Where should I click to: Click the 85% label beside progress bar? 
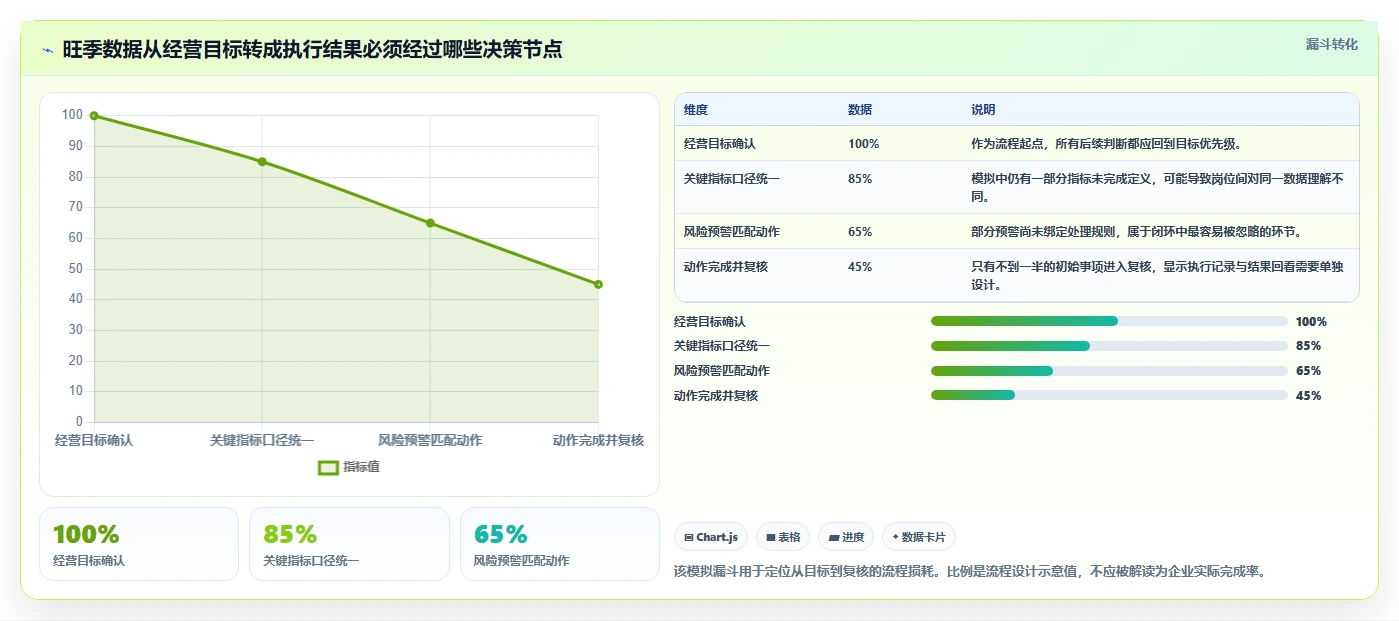click(1308, 346)
